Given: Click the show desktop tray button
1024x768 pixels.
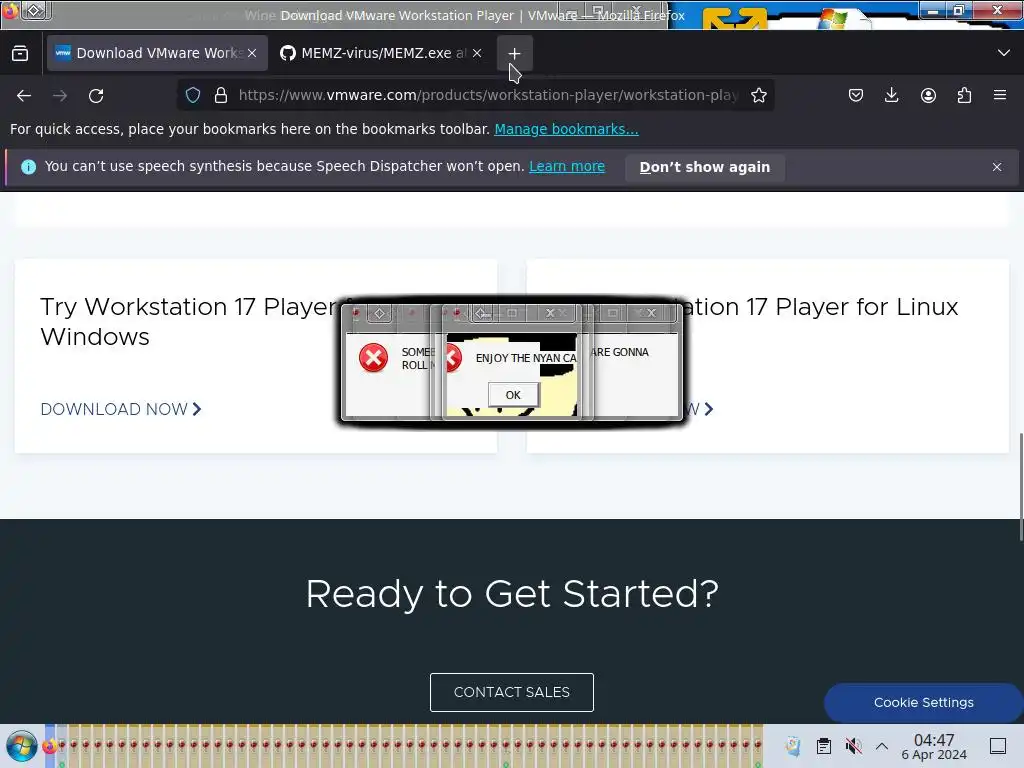Looking at the screenshot, I should 998,746.
